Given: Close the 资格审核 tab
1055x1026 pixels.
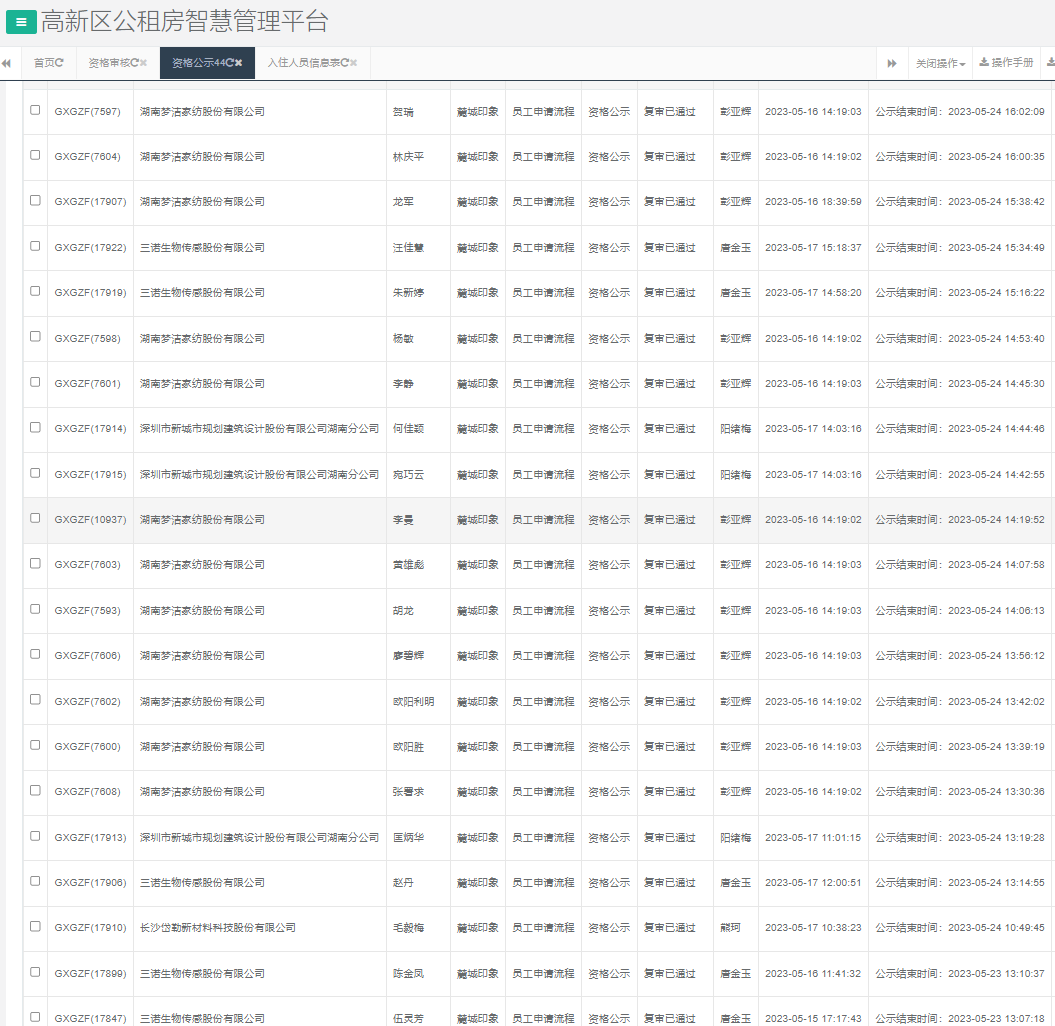Looking at the screenshot, I should (144, 63).
